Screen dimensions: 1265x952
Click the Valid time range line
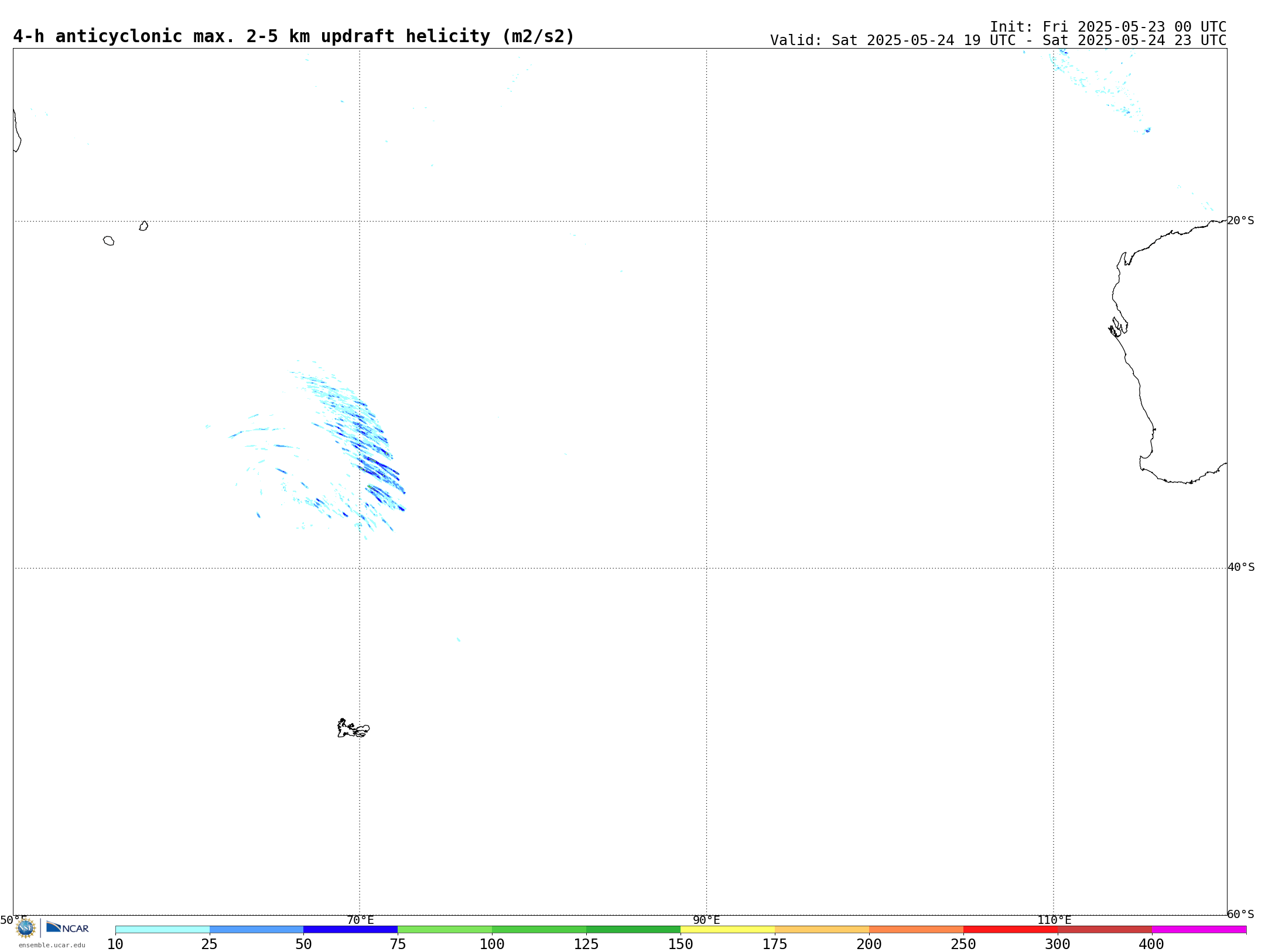[x=998, y=40]
